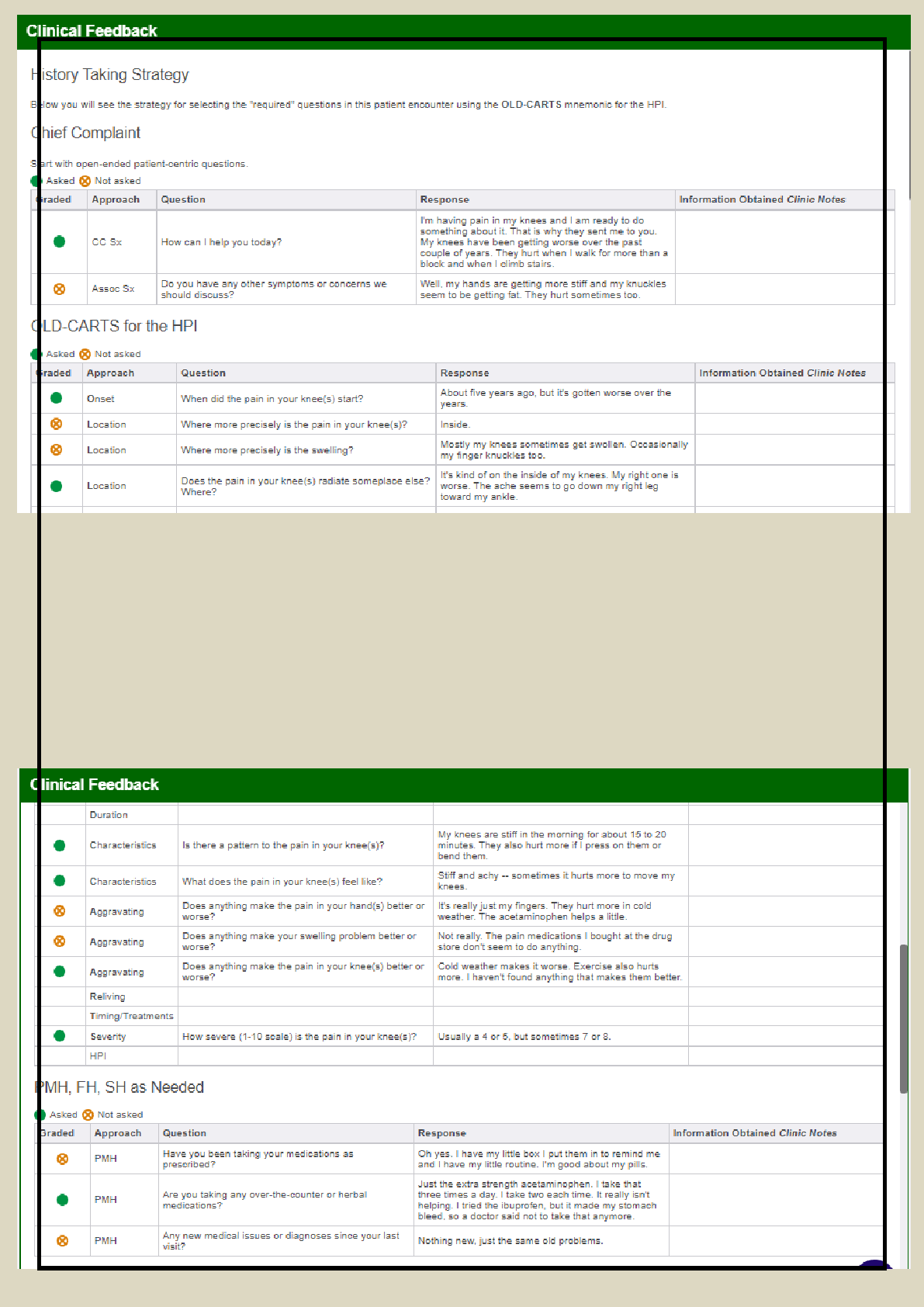Viewport: 924px width, 1307px height.
Task: Click the vertical scrollbar thumb in lower feedback panel
Action: click(x=903, y=1018)
